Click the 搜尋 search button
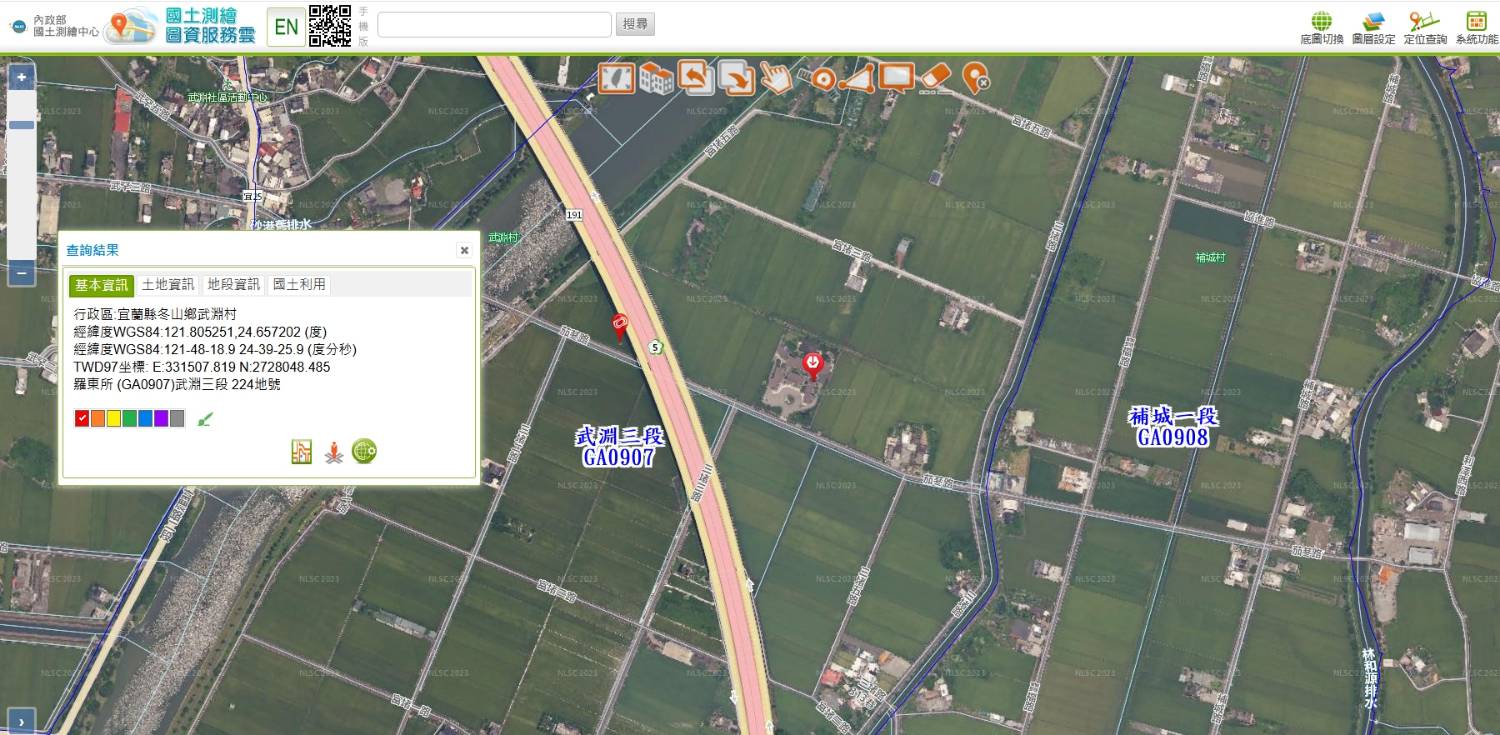The height and width of the screenshot is (735, 1500). point(635,24)
